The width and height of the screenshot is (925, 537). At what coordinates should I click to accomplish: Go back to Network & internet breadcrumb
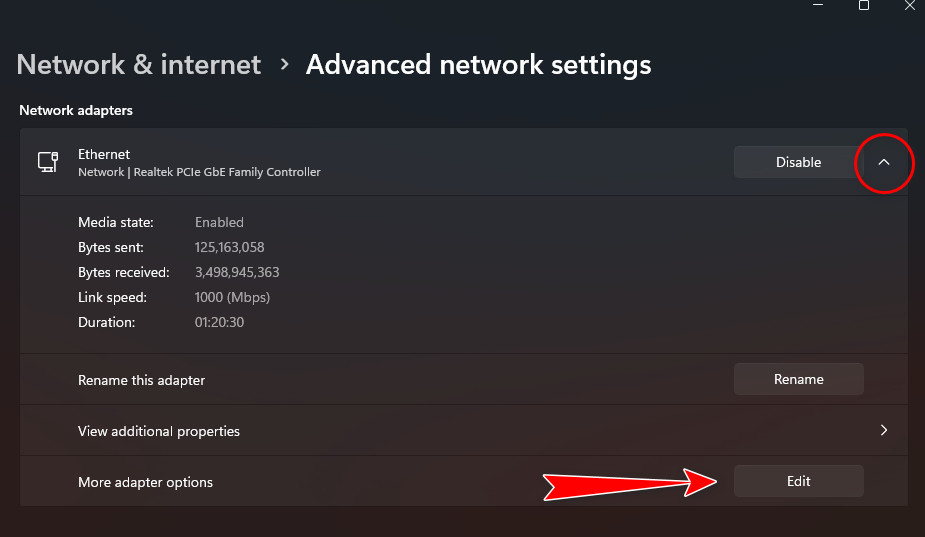tap(139, 65)
